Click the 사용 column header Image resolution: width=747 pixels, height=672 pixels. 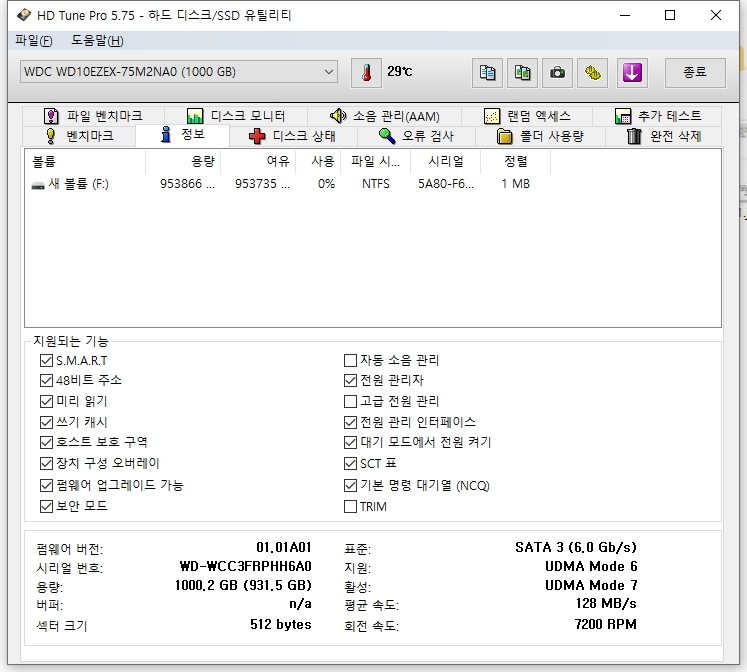click(318, 162)
